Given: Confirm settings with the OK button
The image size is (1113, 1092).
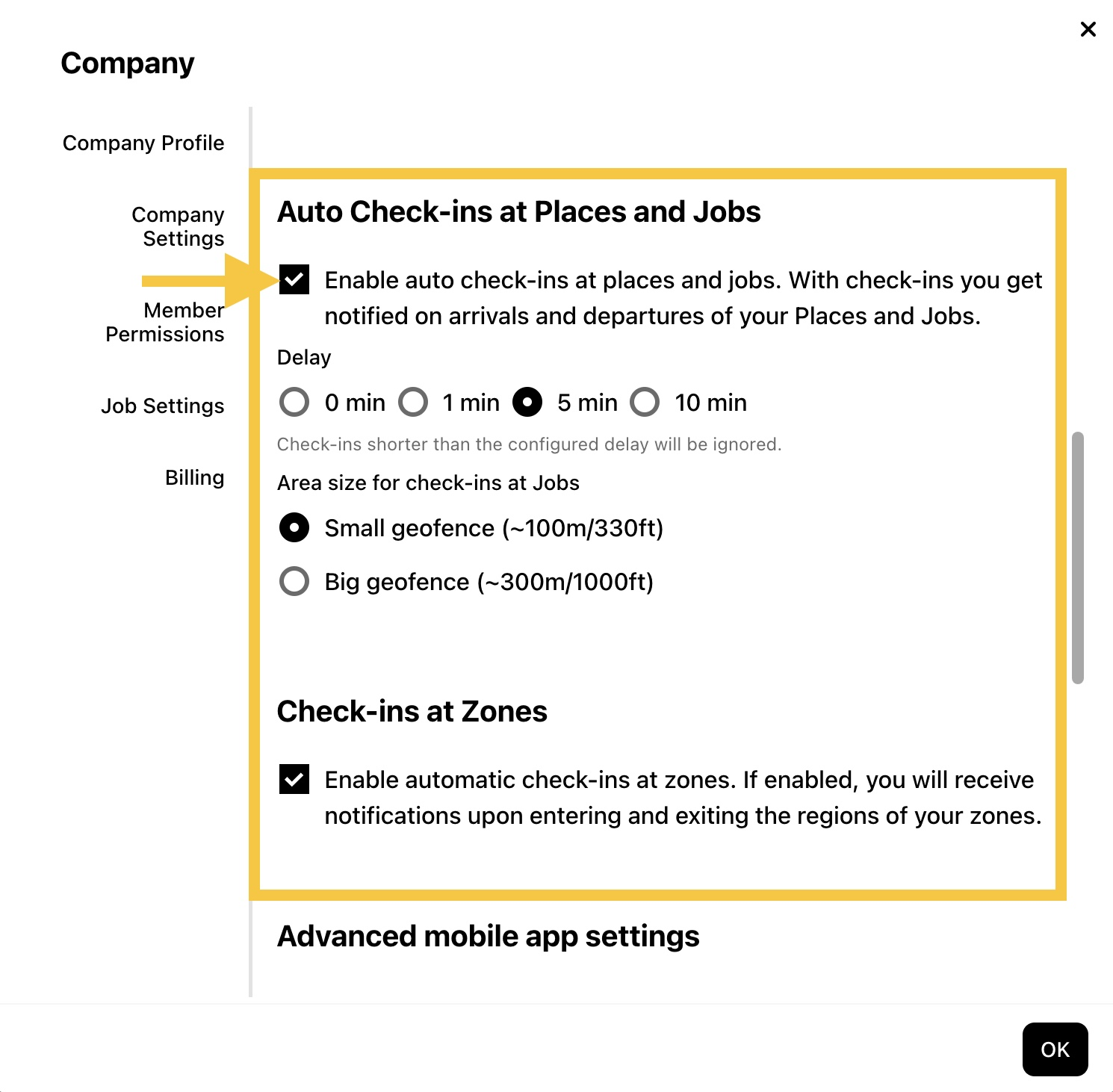Looking at the screenshot, I should [x=1055, y=1049].
